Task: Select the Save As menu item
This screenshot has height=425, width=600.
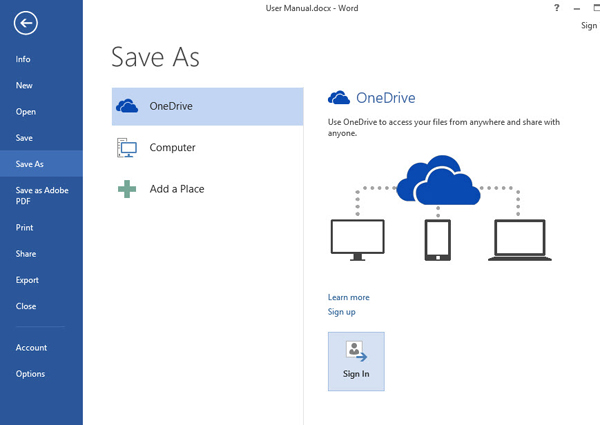Action: point(41,164)
